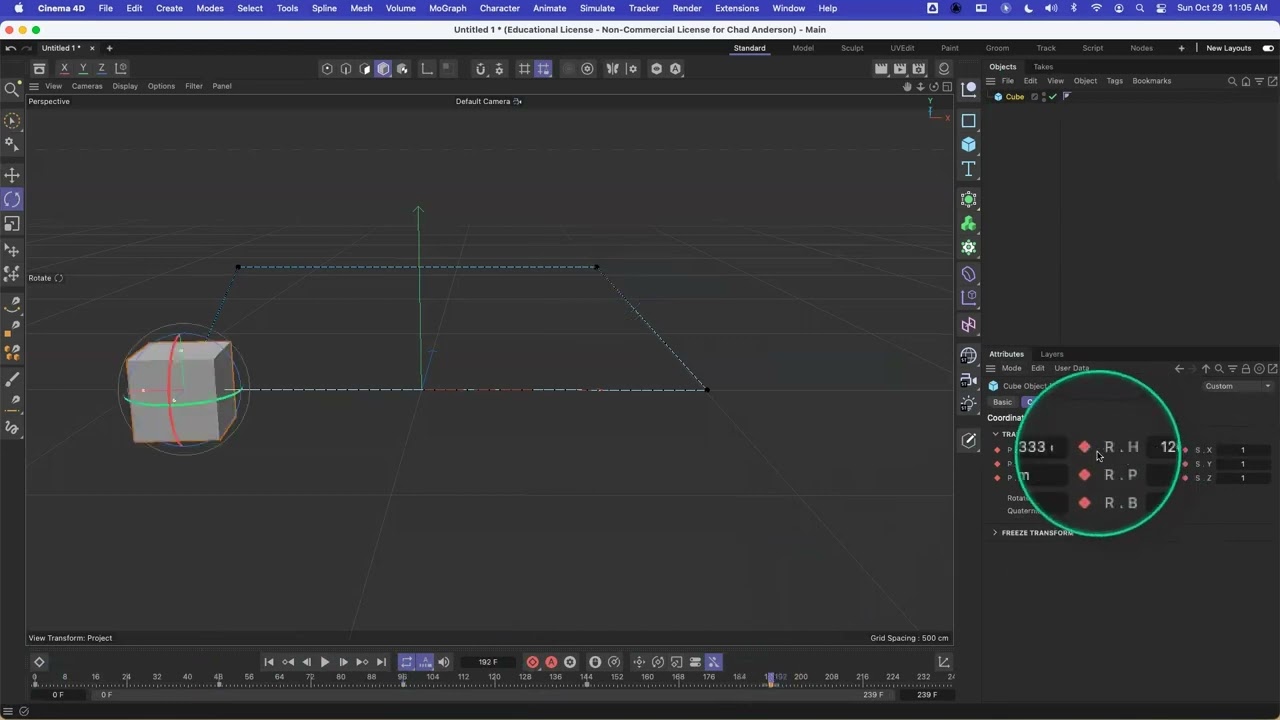Image resolution: width=1280 pixels, height=720 pixels.
Task: Step to the next frame
Action: (x=343, y=662)
